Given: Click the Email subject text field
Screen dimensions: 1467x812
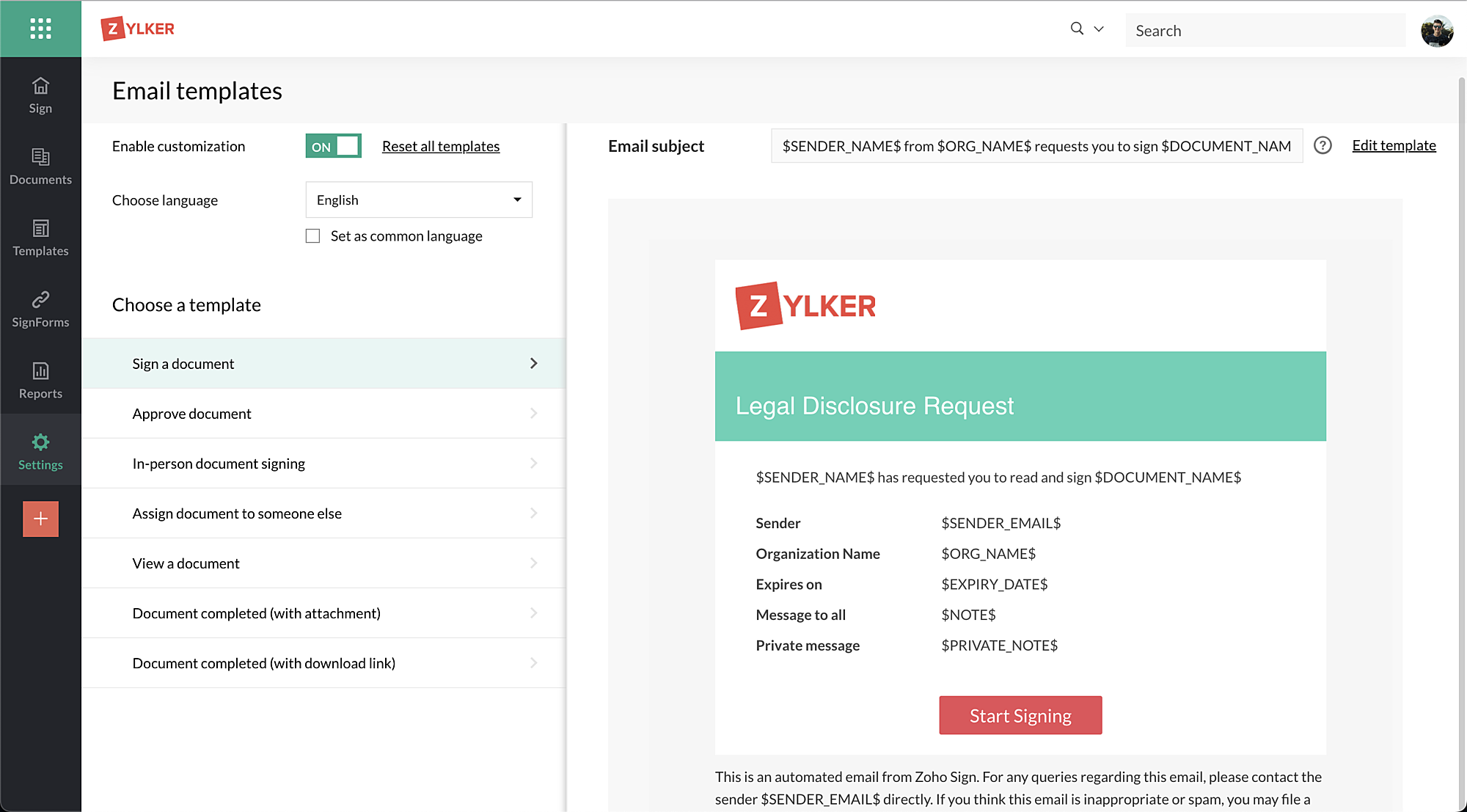Looking at the screenshot, I should 1036,146.
